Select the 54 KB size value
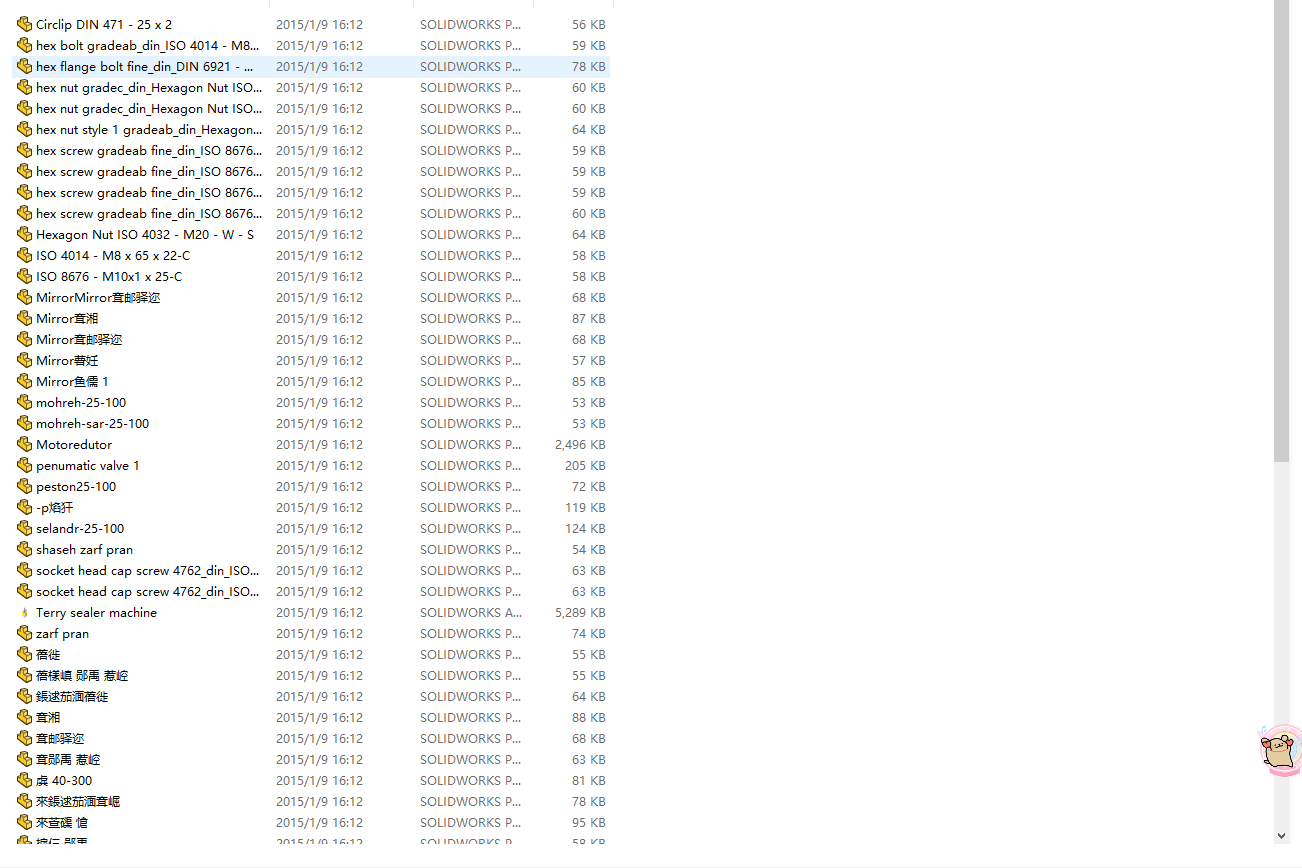The width and height of the screenshot is (1302, 868). pos(589,549)
